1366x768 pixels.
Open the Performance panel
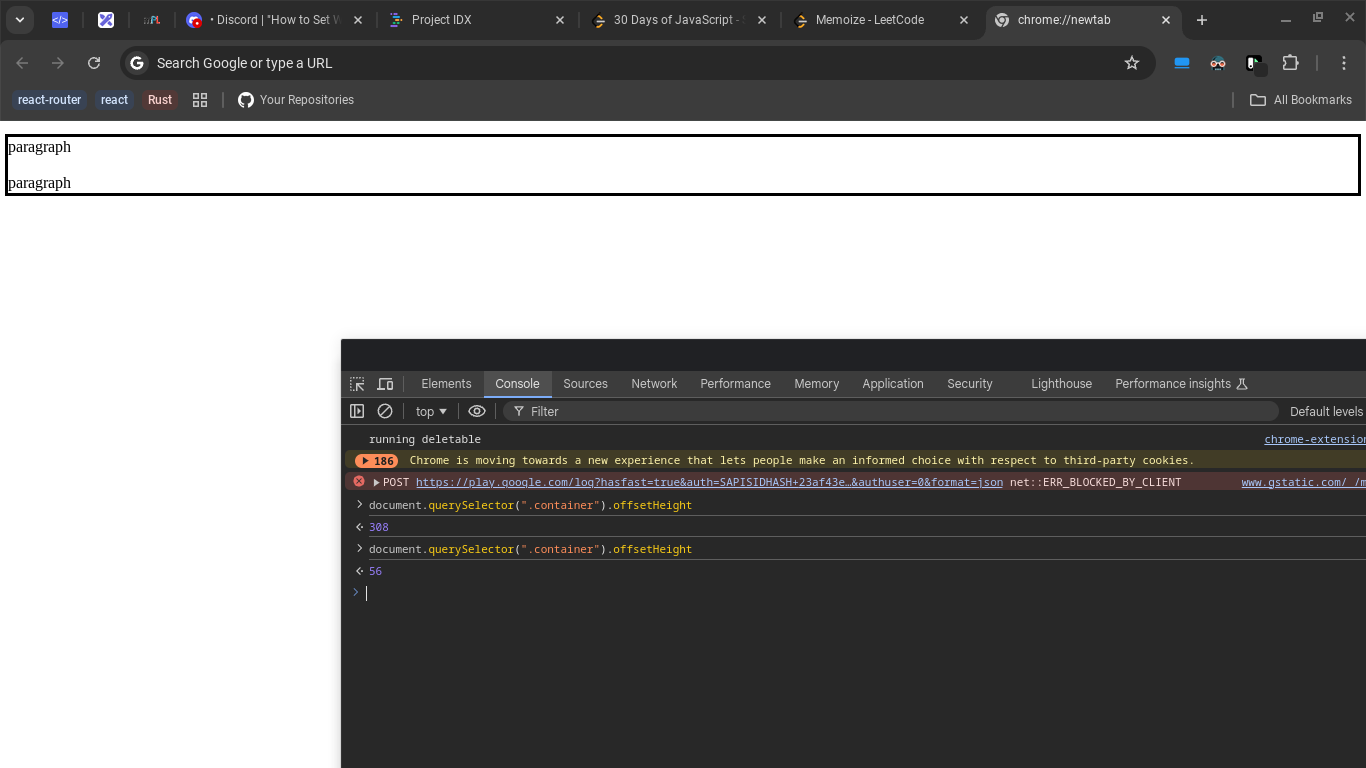(x=735, y=384)
